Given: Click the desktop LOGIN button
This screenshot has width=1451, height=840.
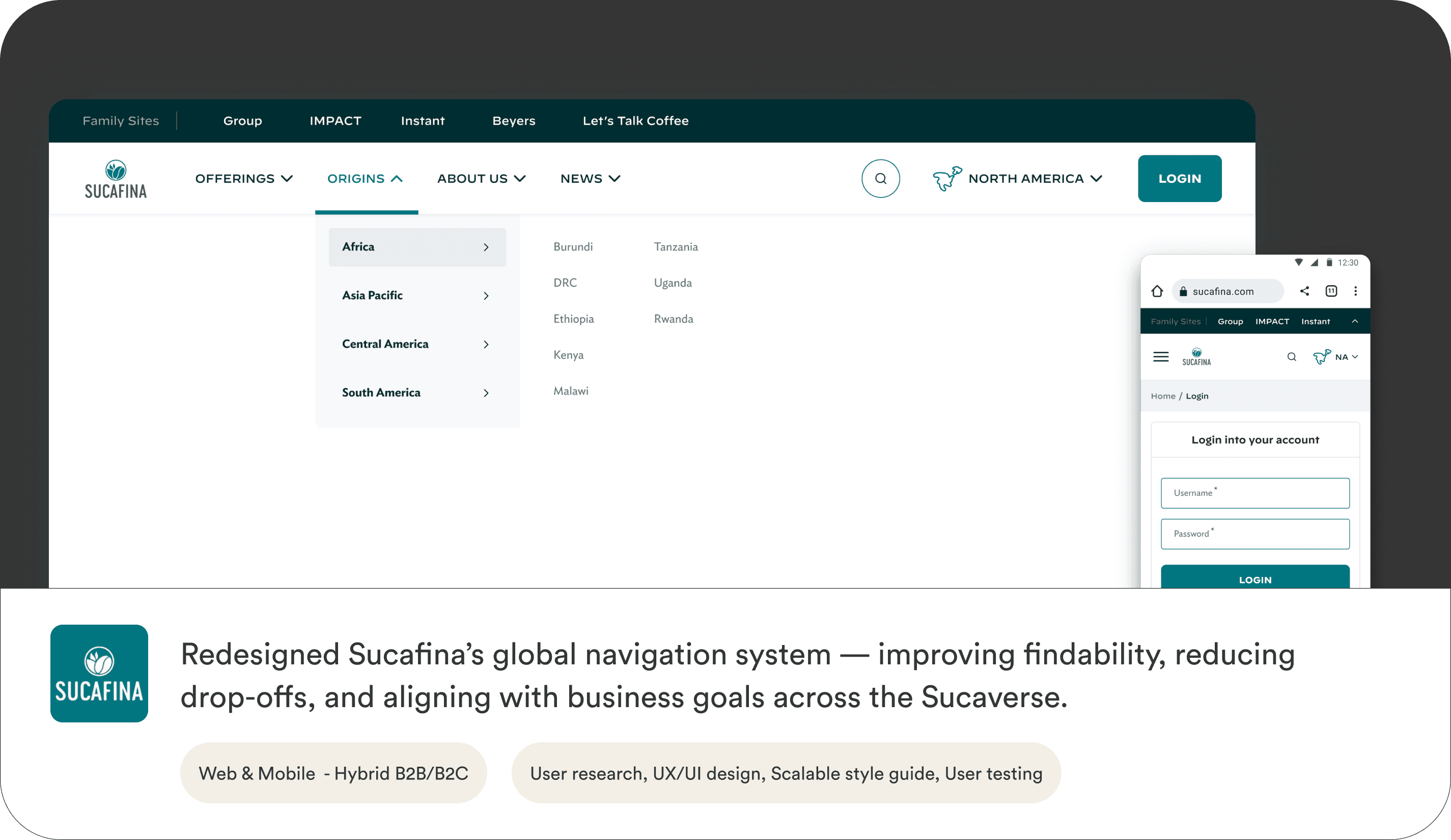Looking at the screenshot, I should [1179, 179].
